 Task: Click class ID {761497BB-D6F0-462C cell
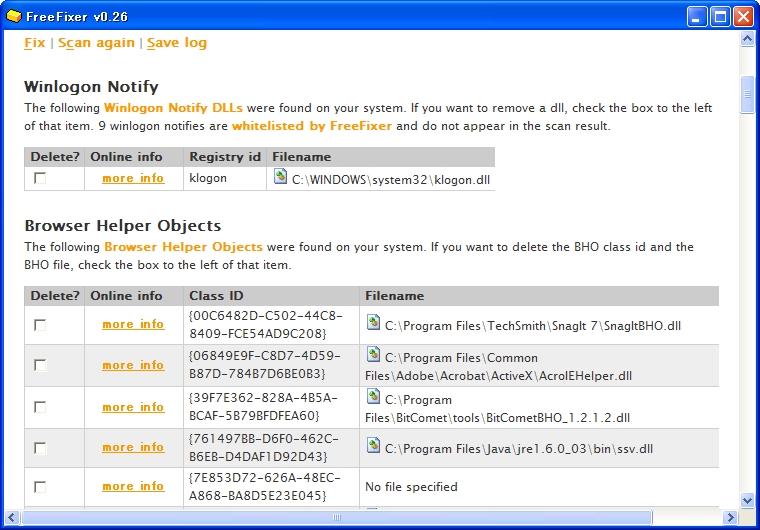click(x=271, y=448)
